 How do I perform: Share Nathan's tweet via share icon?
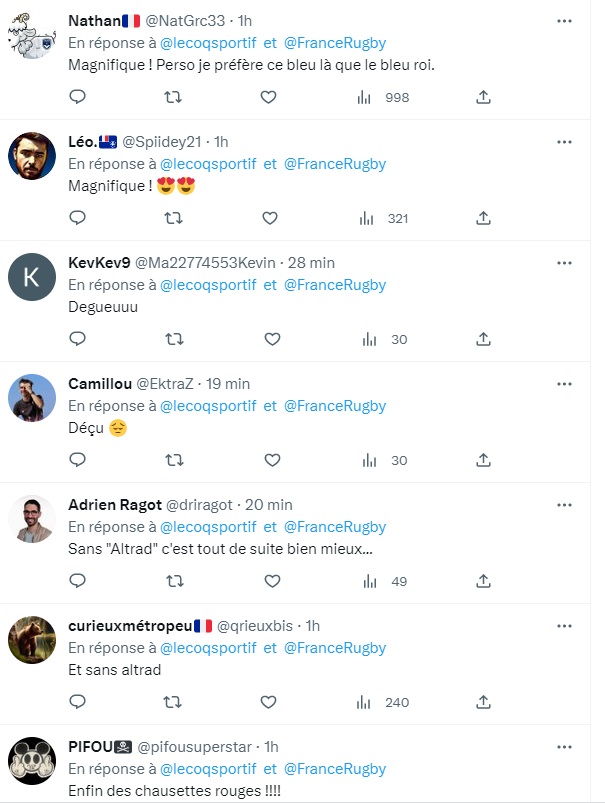tap(483, 97)
